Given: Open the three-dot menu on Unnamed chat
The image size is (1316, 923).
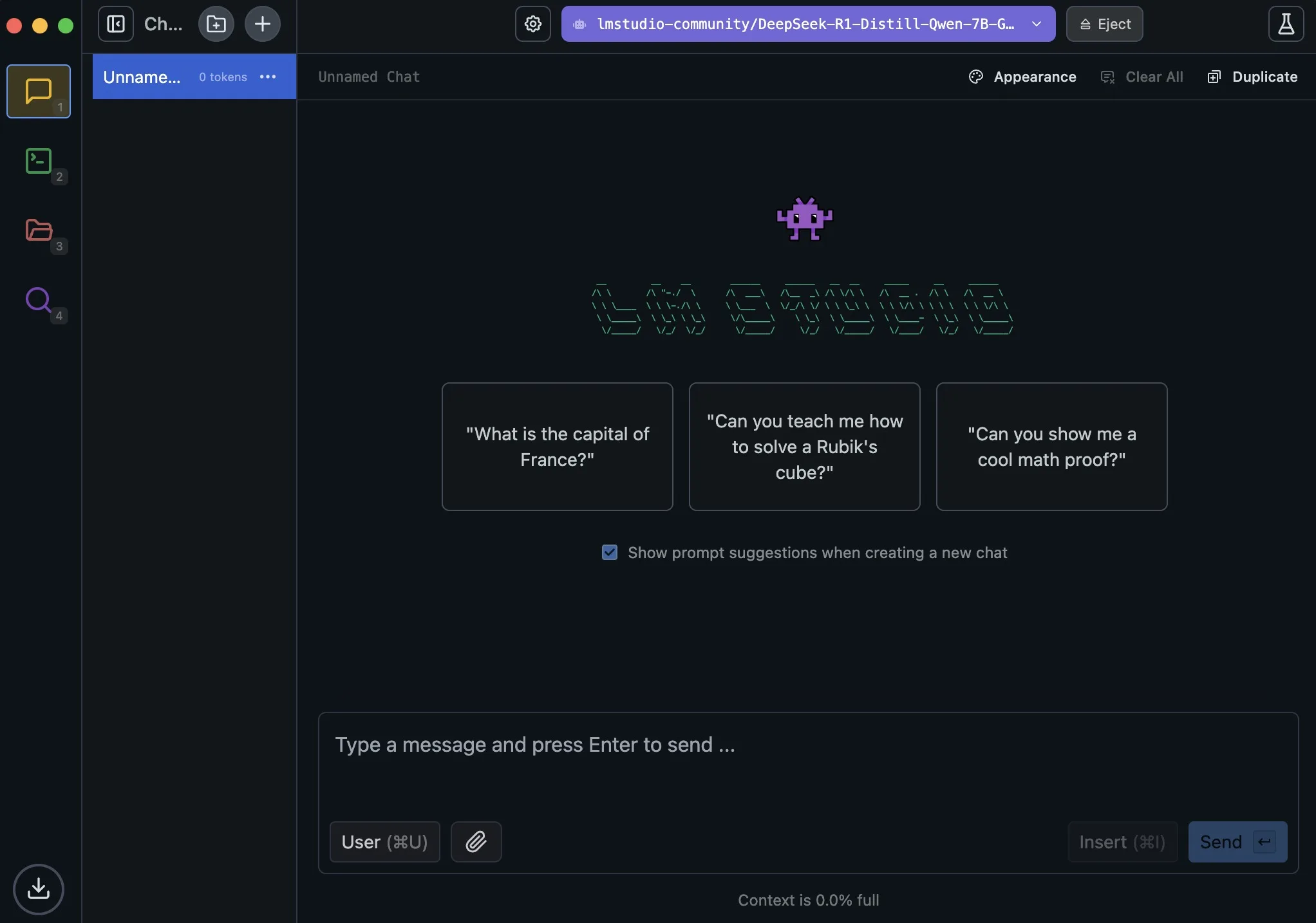Looking at the screenshot, I should point(268,77).
